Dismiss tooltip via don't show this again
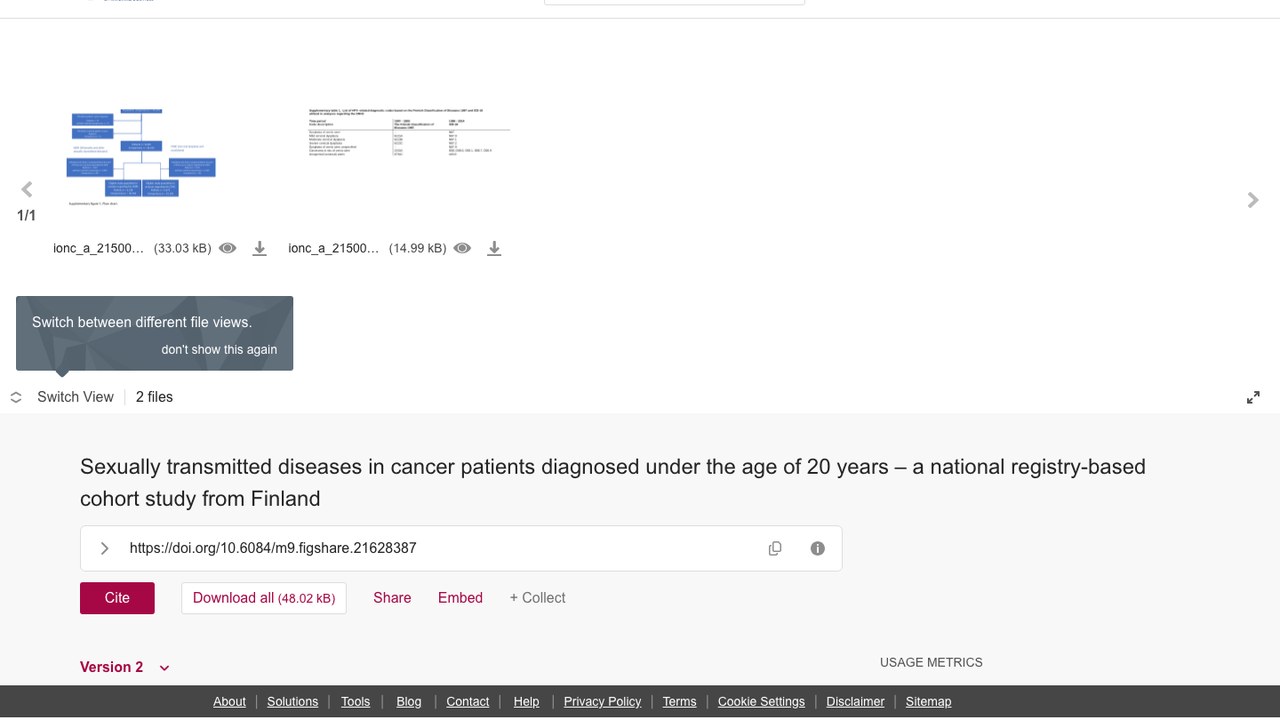The width and height of the screenshot is (1280, 720). click(x=219, y=349)
